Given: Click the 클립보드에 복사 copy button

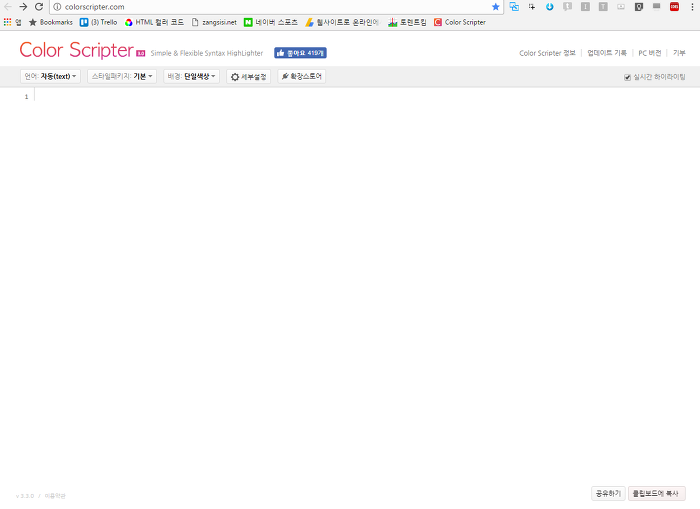Looking at the screenshot, I should (656, 493).
